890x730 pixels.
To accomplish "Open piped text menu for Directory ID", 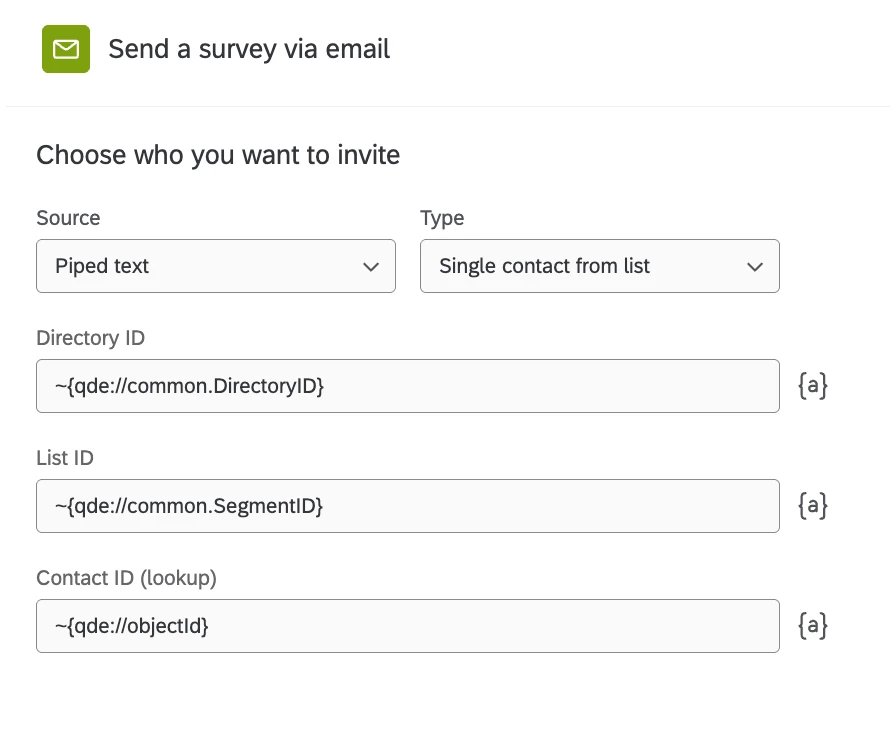I will coord(812,386).
